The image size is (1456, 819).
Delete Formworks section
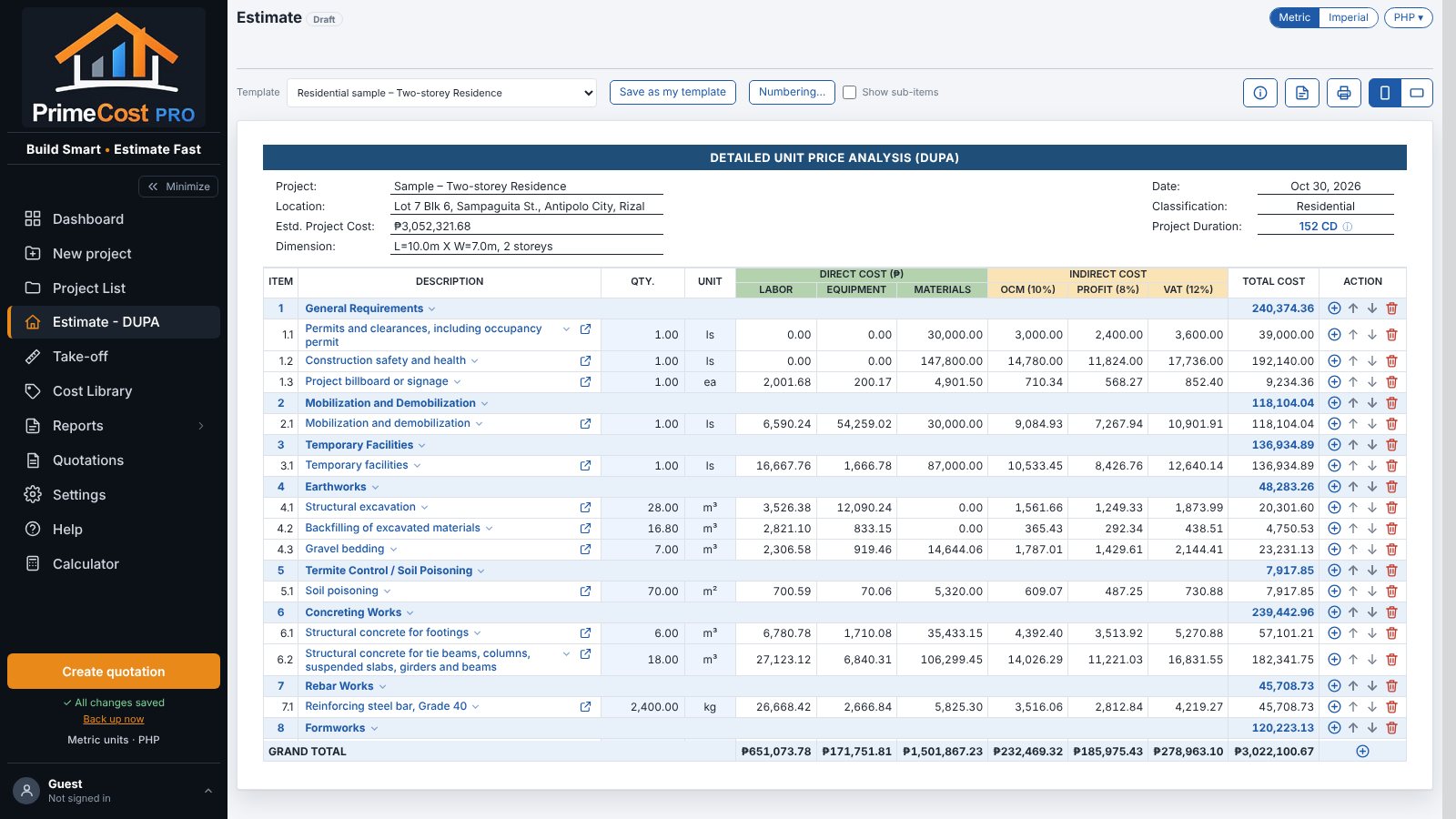coord(1391,728)
